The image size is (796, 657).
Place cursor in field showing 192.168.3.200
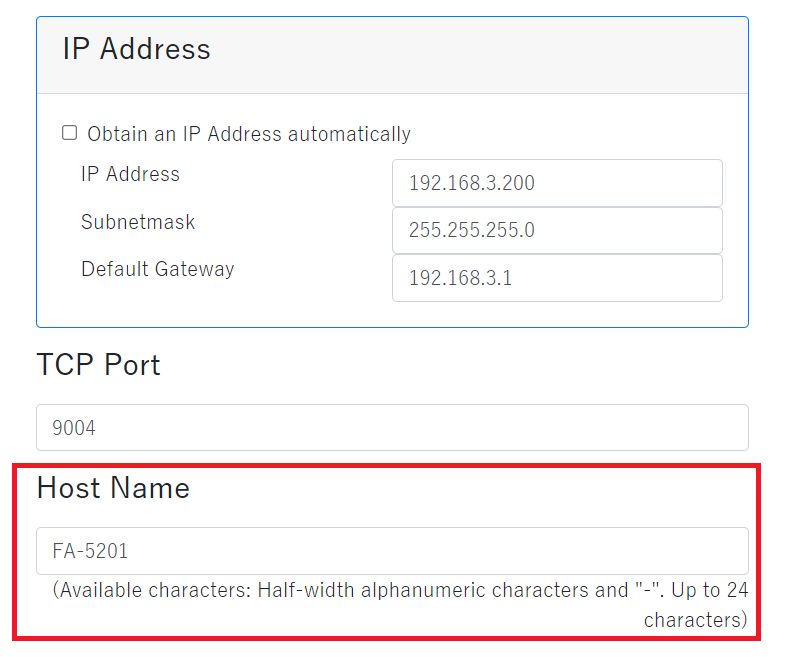(x=556, y=183)
